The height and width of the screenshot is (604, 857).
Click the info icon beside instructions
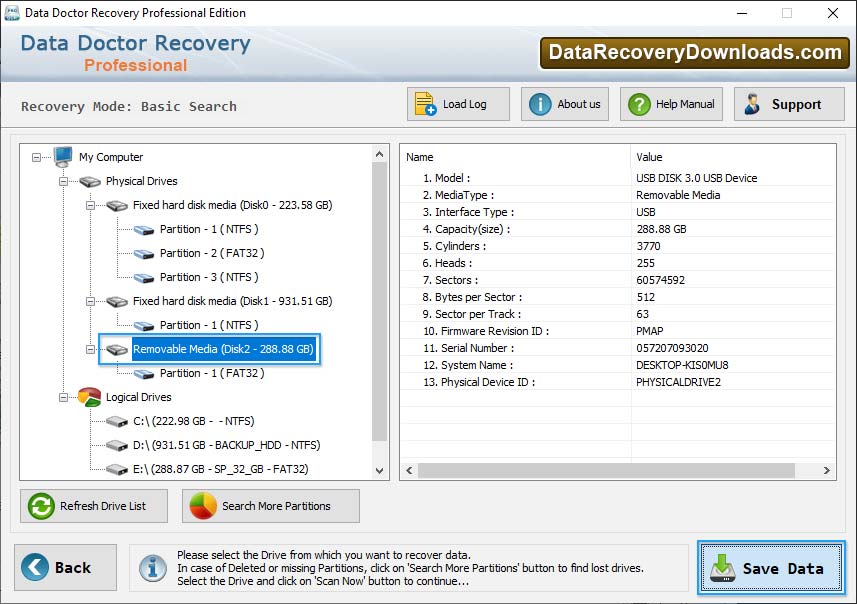(x=152, y=568)
